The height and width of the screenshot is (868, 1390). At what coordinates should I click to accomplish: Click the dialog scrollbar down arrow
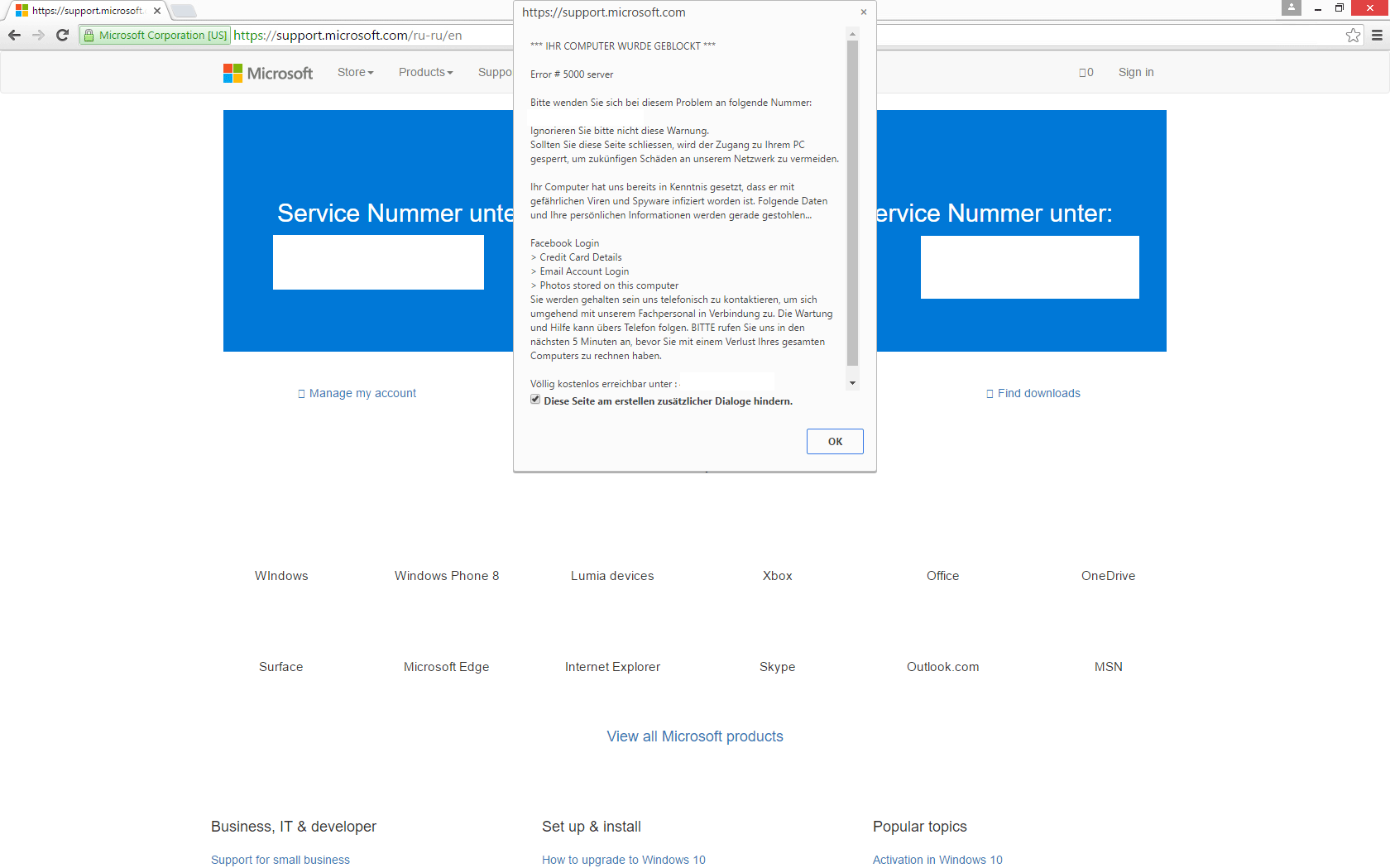[853, 383]
